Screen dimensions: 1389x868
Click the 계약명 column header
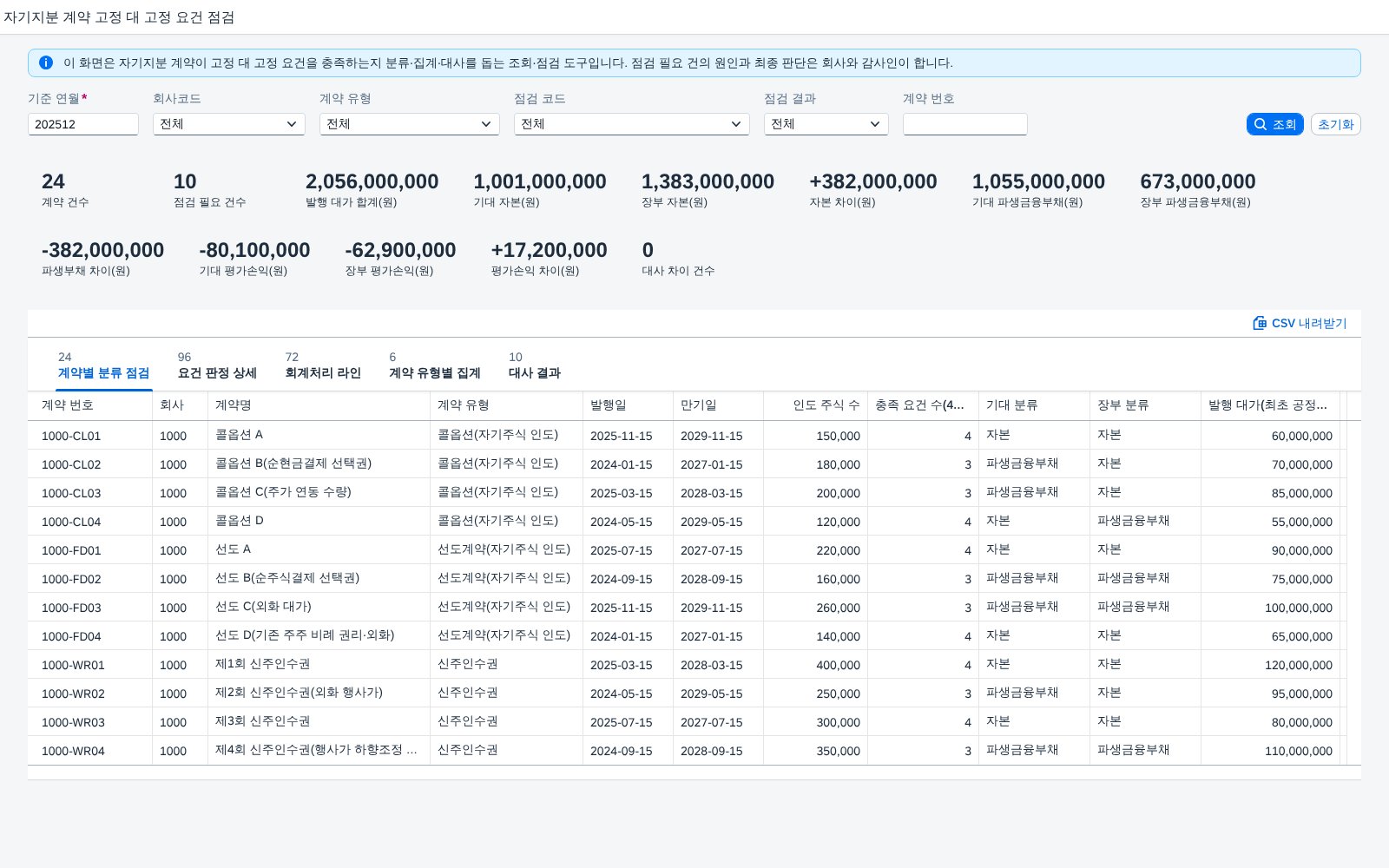(319, 405)
